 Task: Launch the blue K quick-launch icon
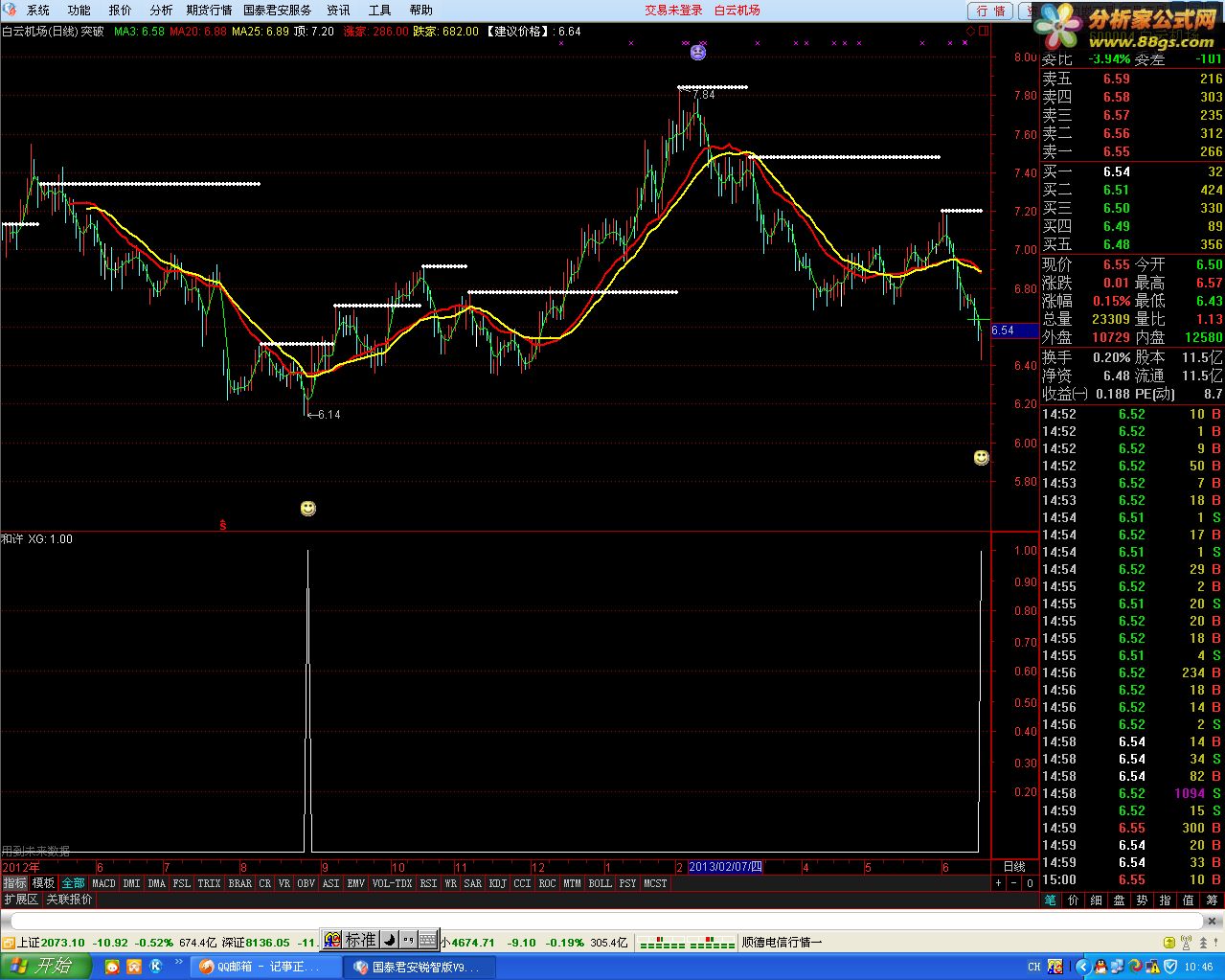click(x=155, y=967)
